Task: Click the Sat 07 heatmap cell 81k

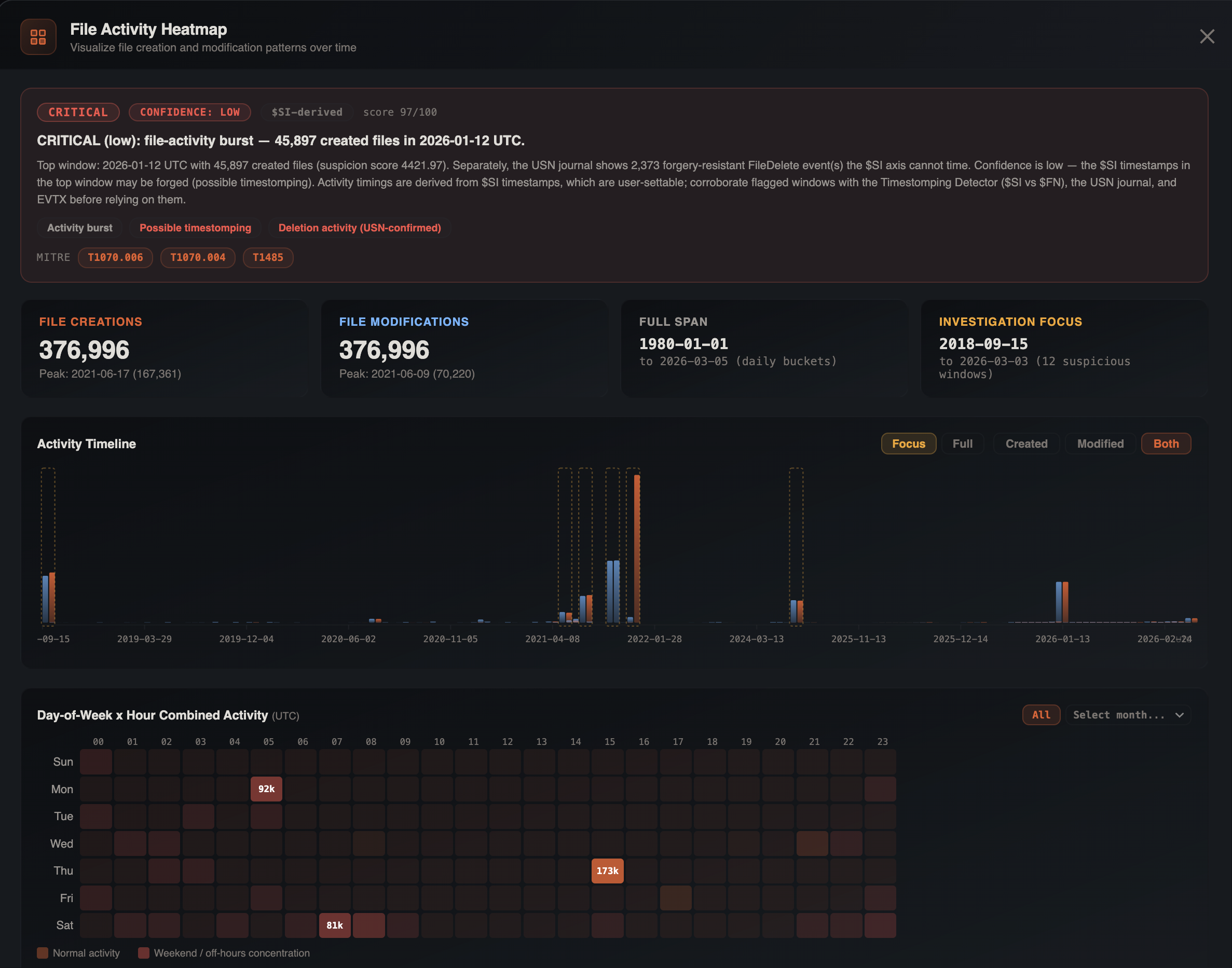Action: click(335, 925)
